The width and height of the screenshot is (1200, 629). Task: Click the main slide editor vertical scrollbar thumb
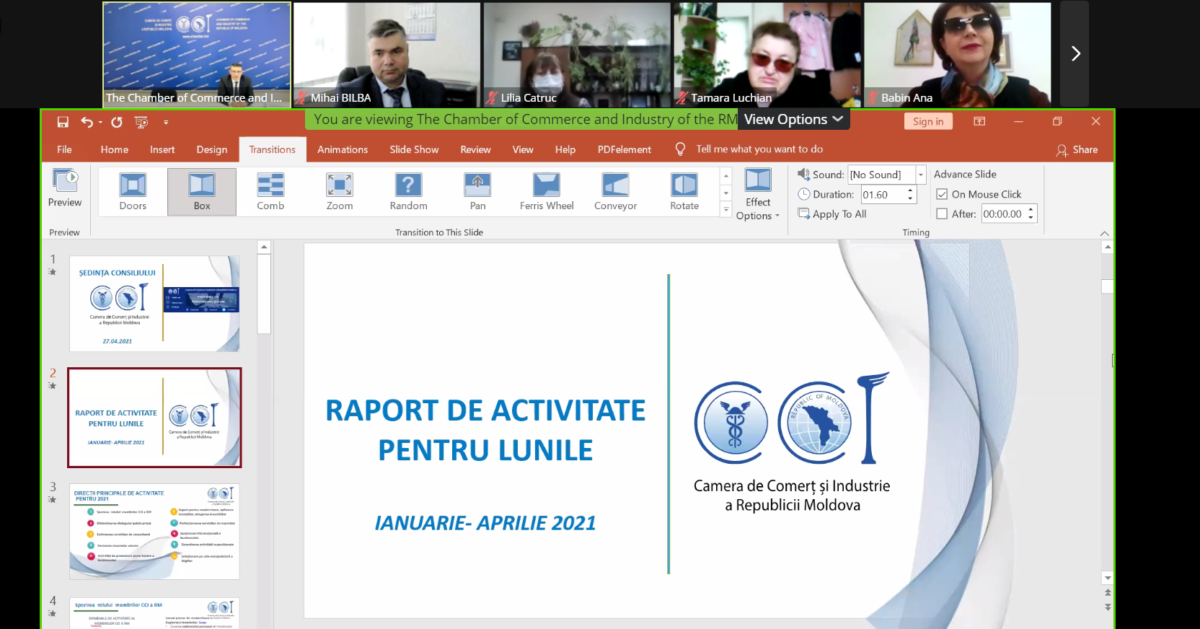(1107, 286)
